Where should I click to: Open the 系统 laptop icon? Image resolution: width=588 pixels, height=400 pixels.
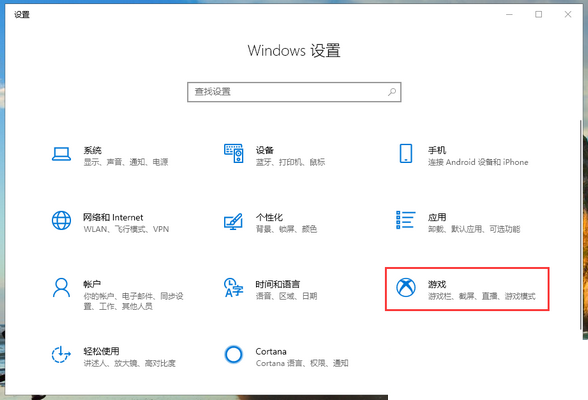[x=62, y=154]
